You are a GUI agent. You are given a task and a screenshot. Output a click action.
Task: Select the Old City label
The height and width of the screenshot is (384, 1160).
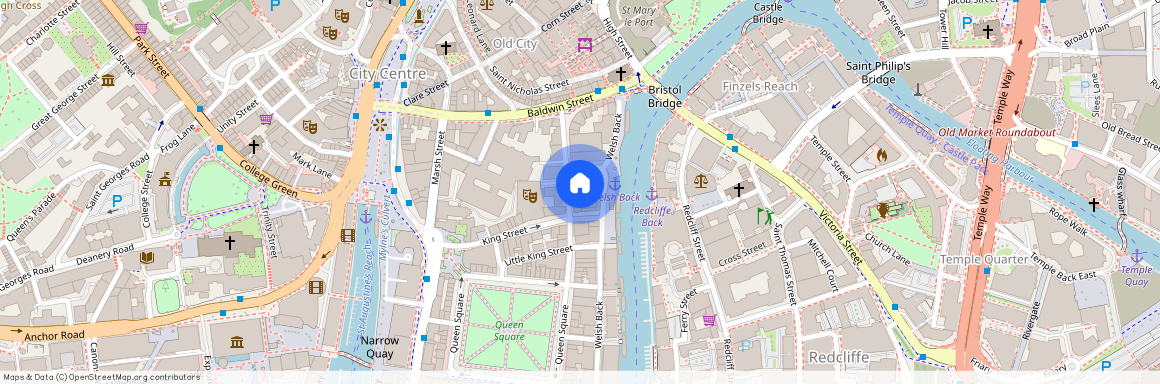point(514,44)
